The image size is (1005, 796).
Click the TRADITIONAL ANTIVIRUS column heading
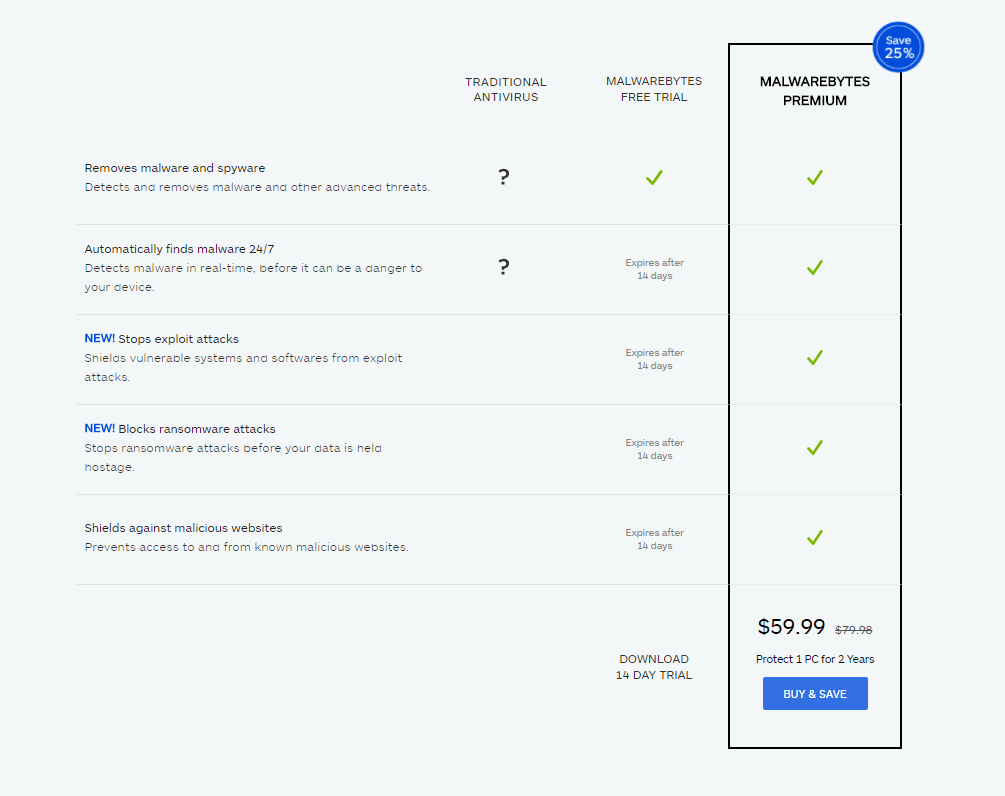[x=506, y=90]
